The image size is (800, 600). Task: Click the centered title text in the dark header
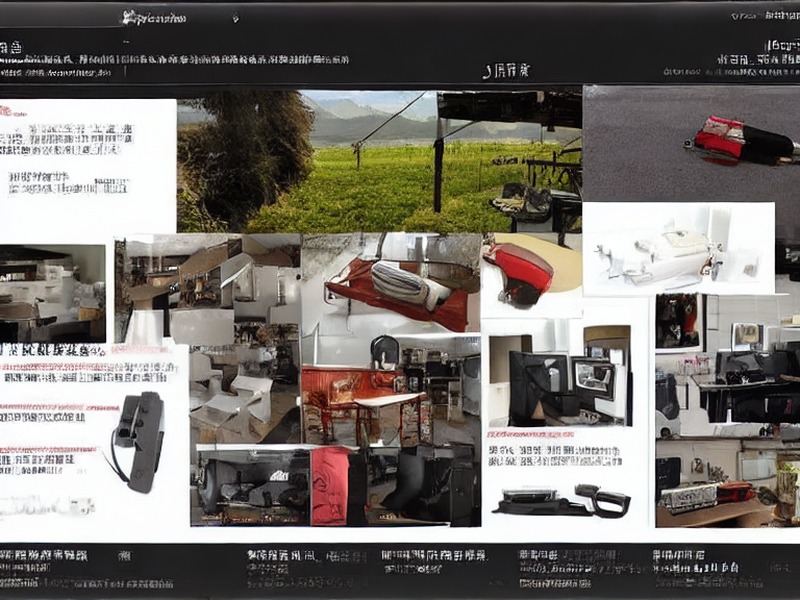(507, 71)
